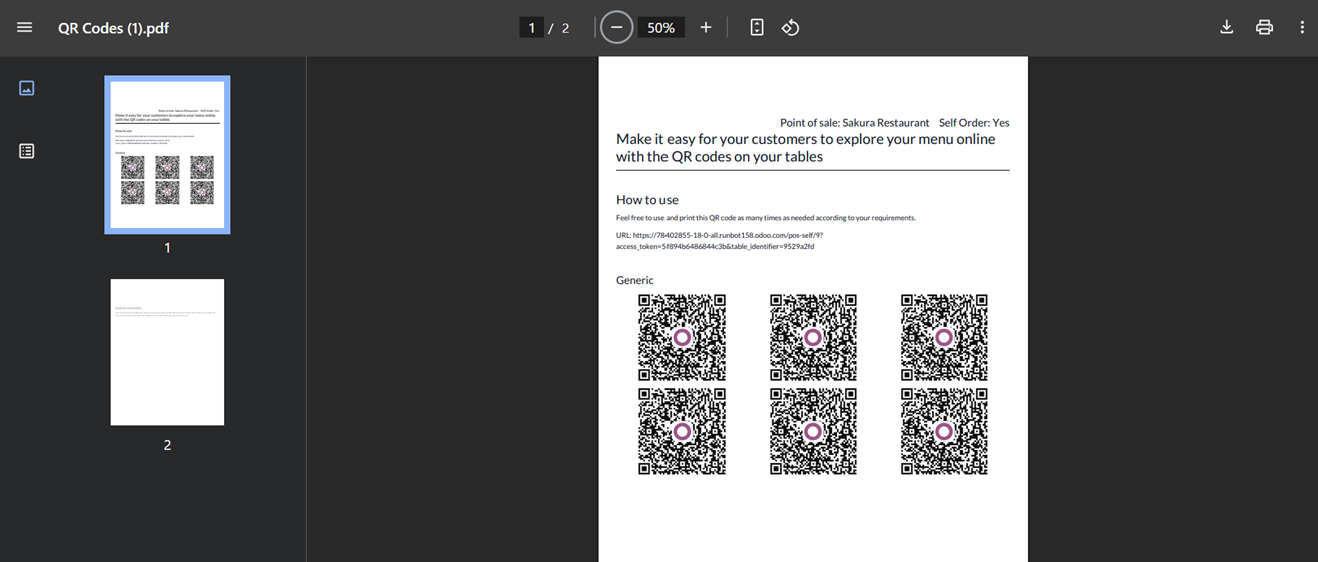Zoom in with the plus button
The image size is (1318, 562).
click(706, 28)
